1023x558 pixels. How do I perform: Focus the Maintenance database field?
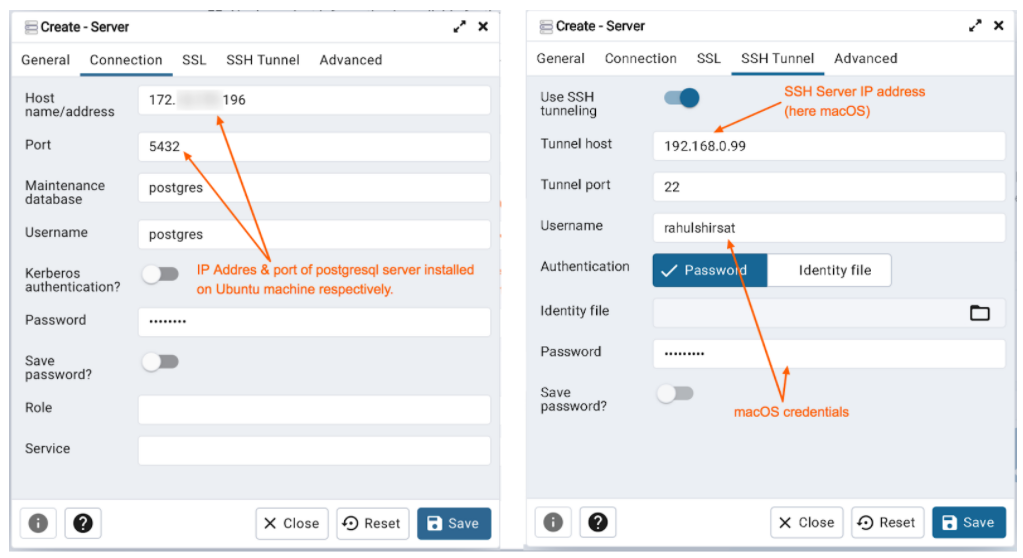tap(314, 188)
